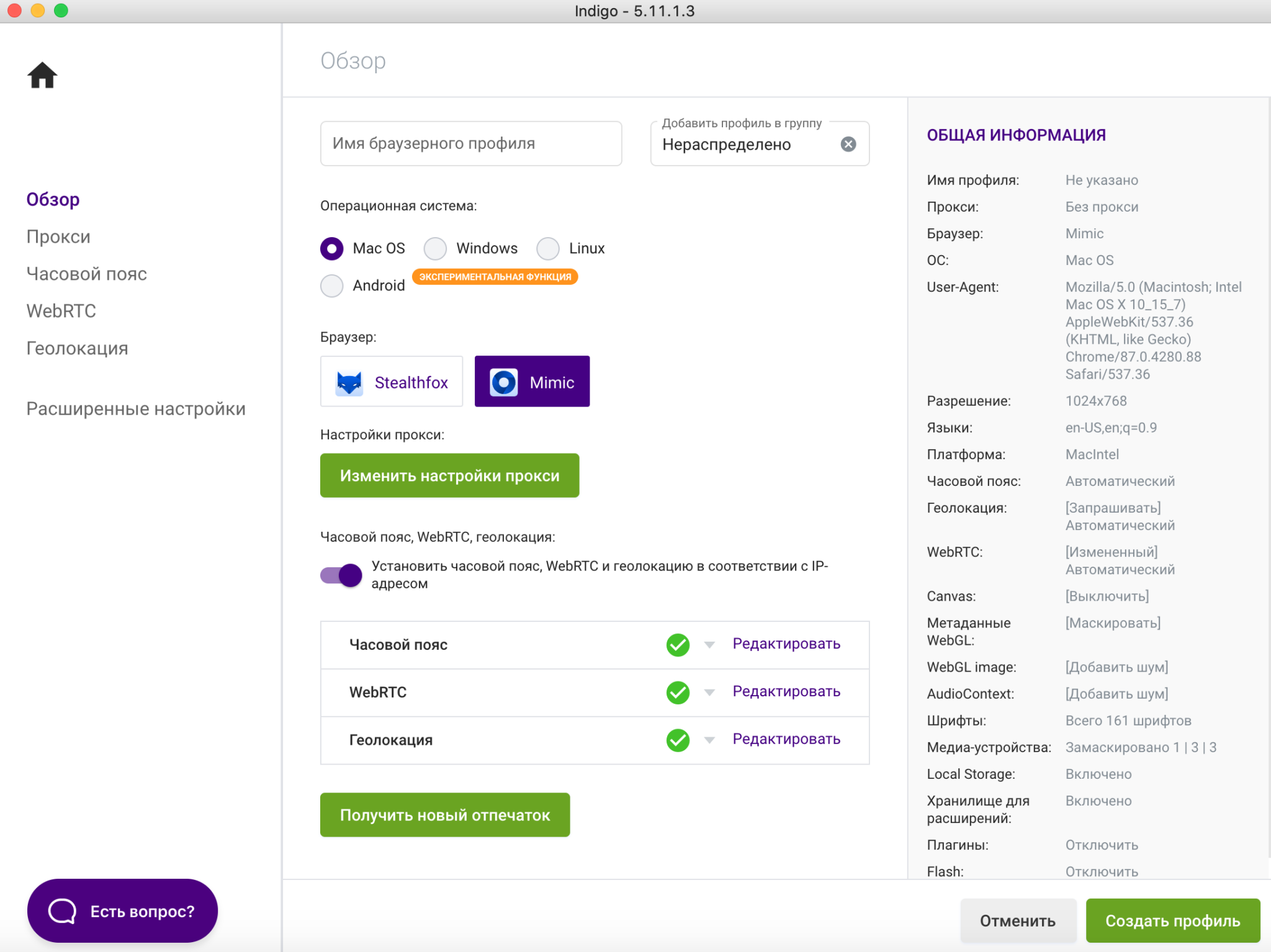Open Часовой пояс section in sidebar

[x=86, y=274]
